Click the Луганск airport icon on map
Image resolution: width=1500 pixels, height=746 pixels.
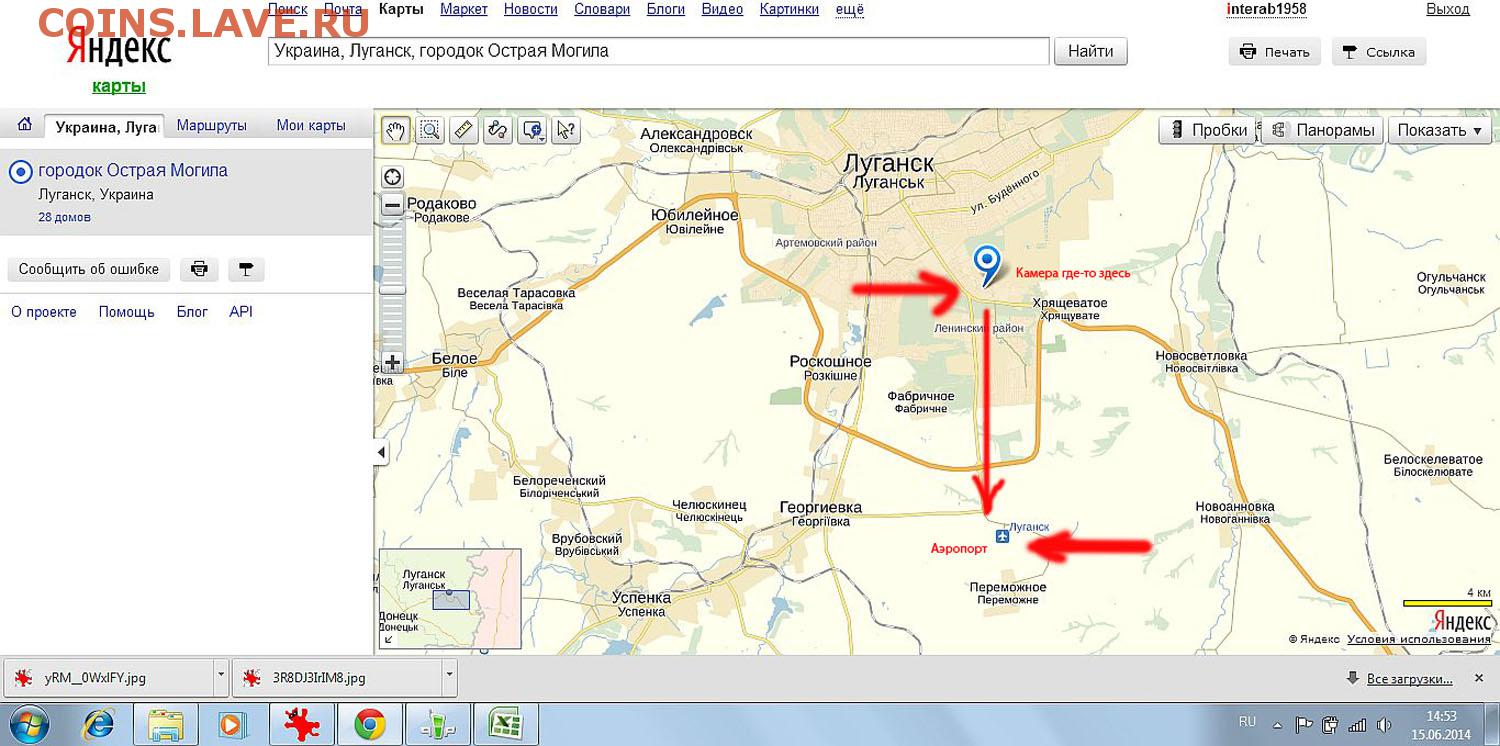pyautogui.click(x=1003, y=537)
